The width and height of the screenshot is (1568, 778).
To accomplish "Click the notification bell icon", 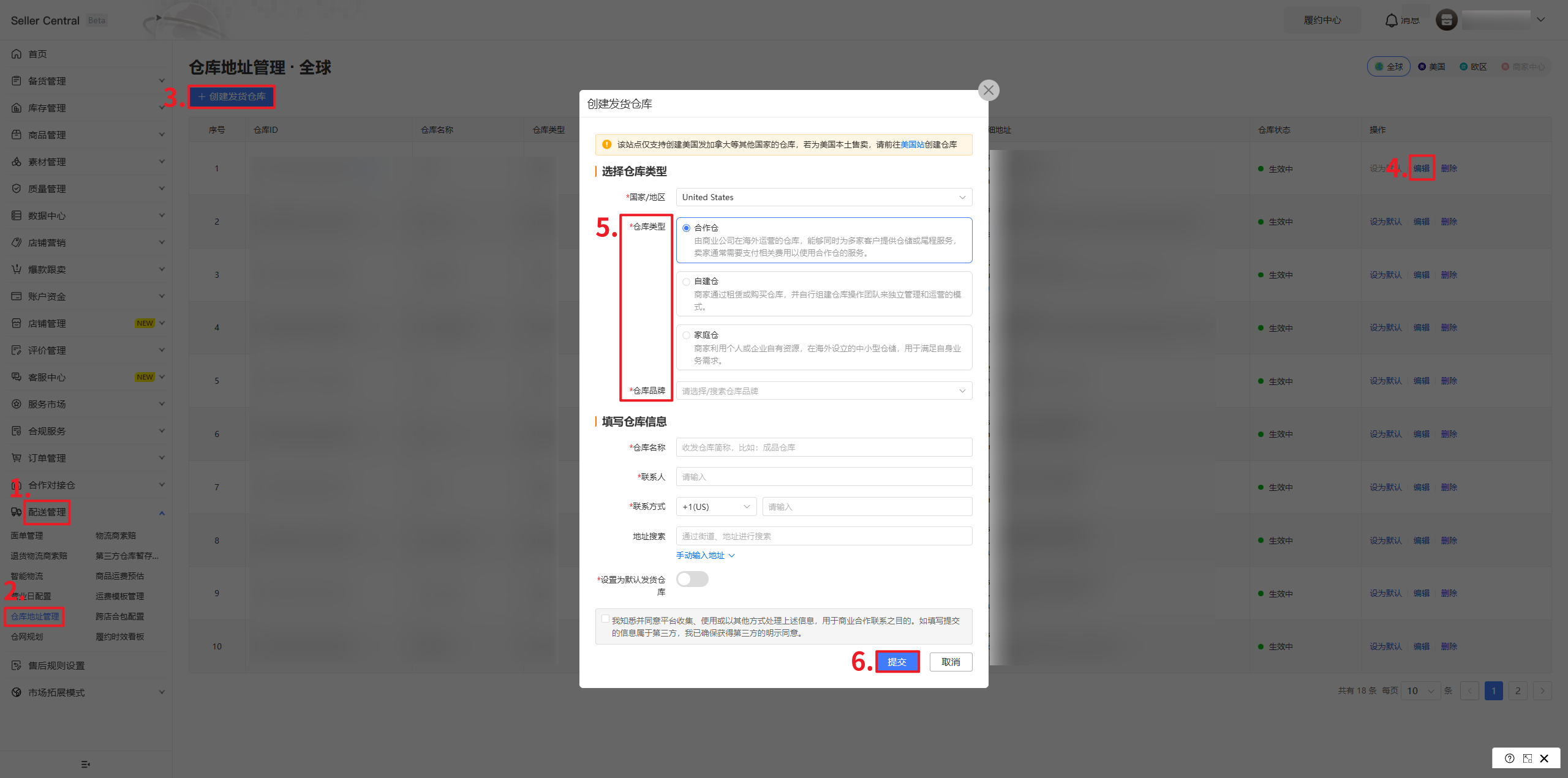I will 1391,20.
